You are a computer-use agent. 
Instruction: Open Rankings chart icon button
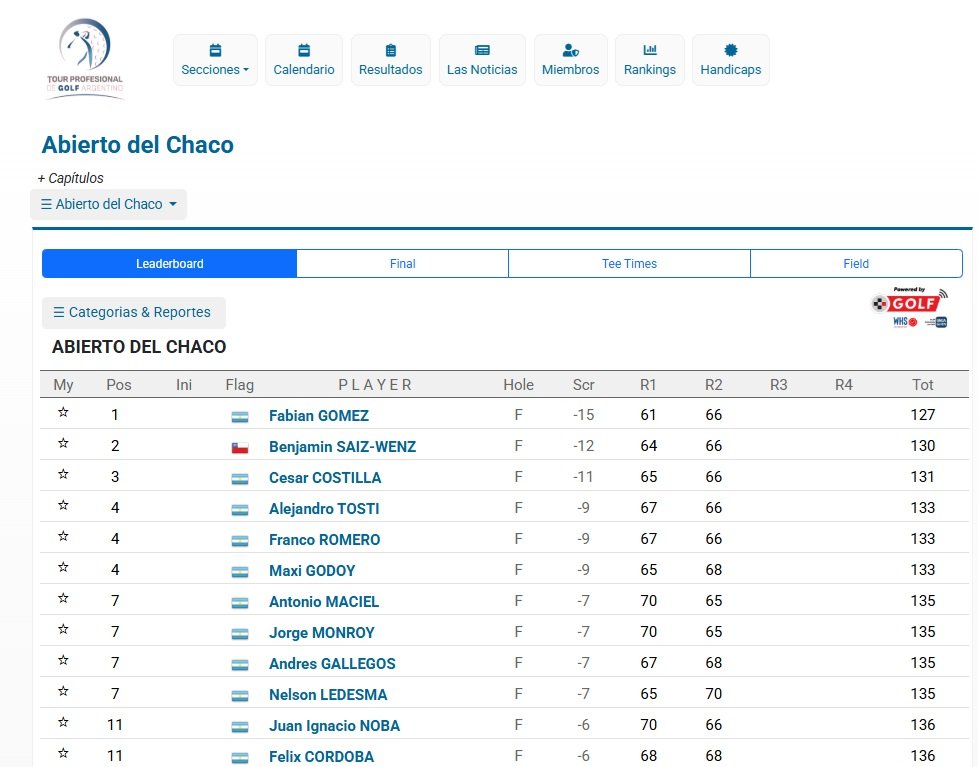pyautogui.click(x=650, y=60)
